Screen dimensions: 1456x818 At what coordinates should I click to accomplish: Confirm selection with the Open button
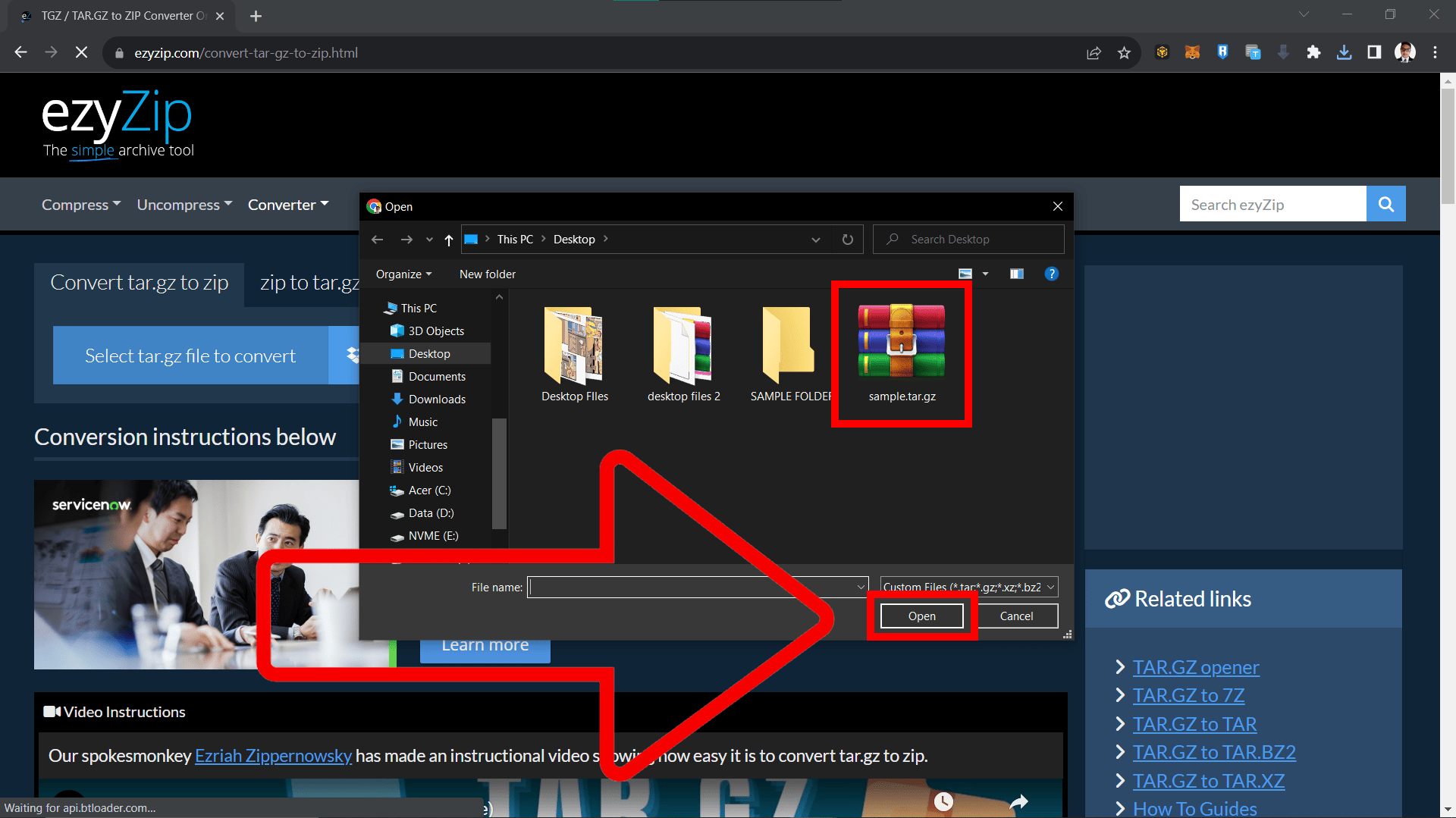(922, 616)
